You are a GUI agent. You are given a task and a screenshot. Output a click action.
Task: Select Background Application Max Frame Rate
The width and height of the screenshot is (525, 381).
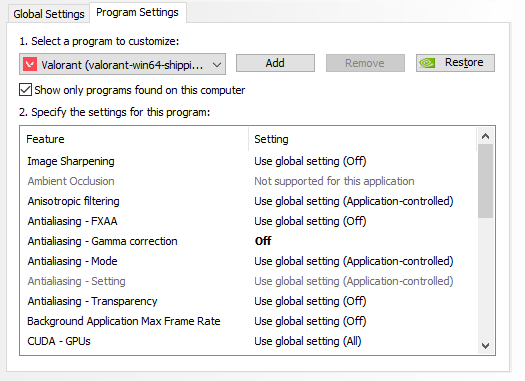tap(124, 321)
